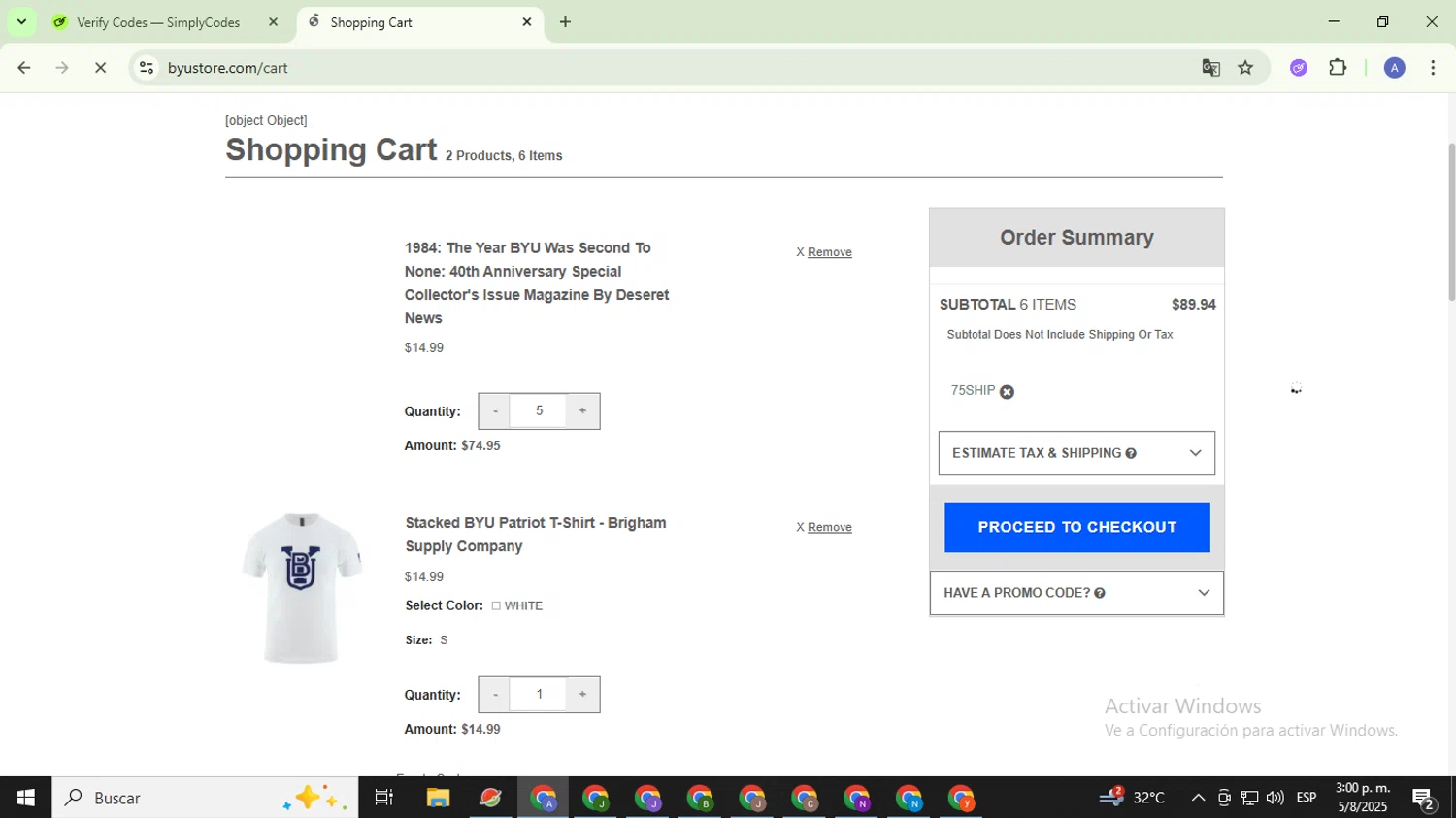Remove the Stacked BYU Patriot T-Shirt
1456x818 pixels.
(829, 527)
